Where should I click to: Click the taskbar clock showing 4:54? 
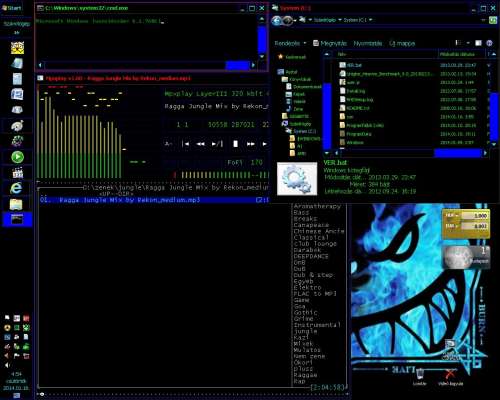click(x=16, y=374)
